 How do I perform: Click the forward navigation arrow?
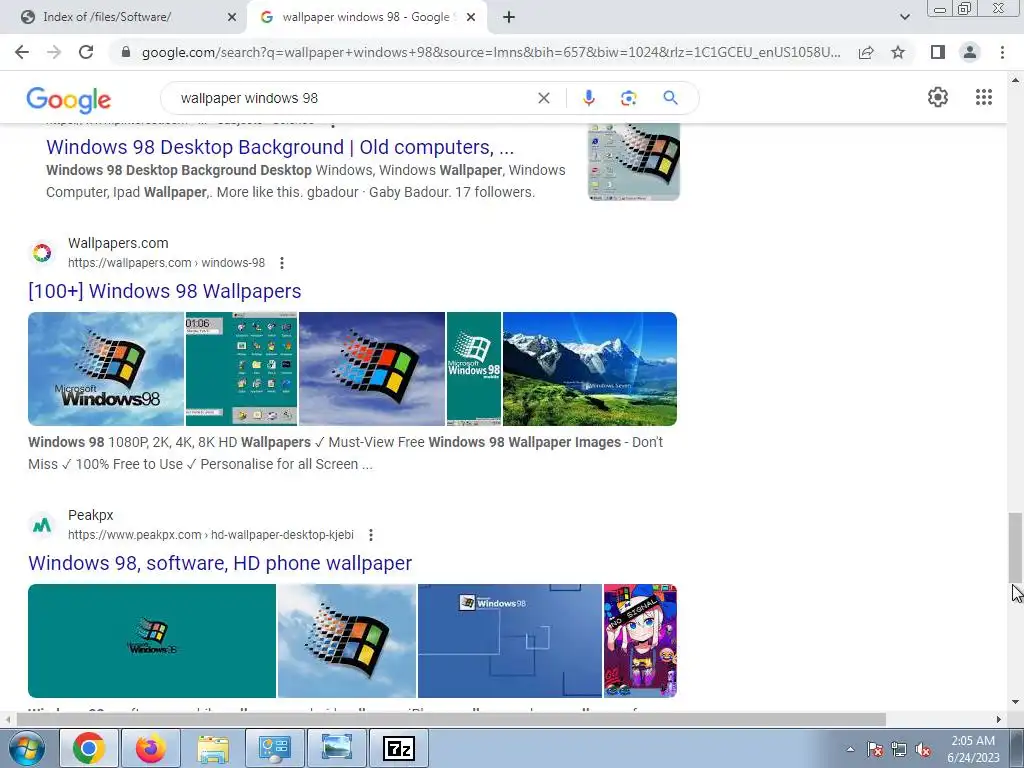pos(54,52)
